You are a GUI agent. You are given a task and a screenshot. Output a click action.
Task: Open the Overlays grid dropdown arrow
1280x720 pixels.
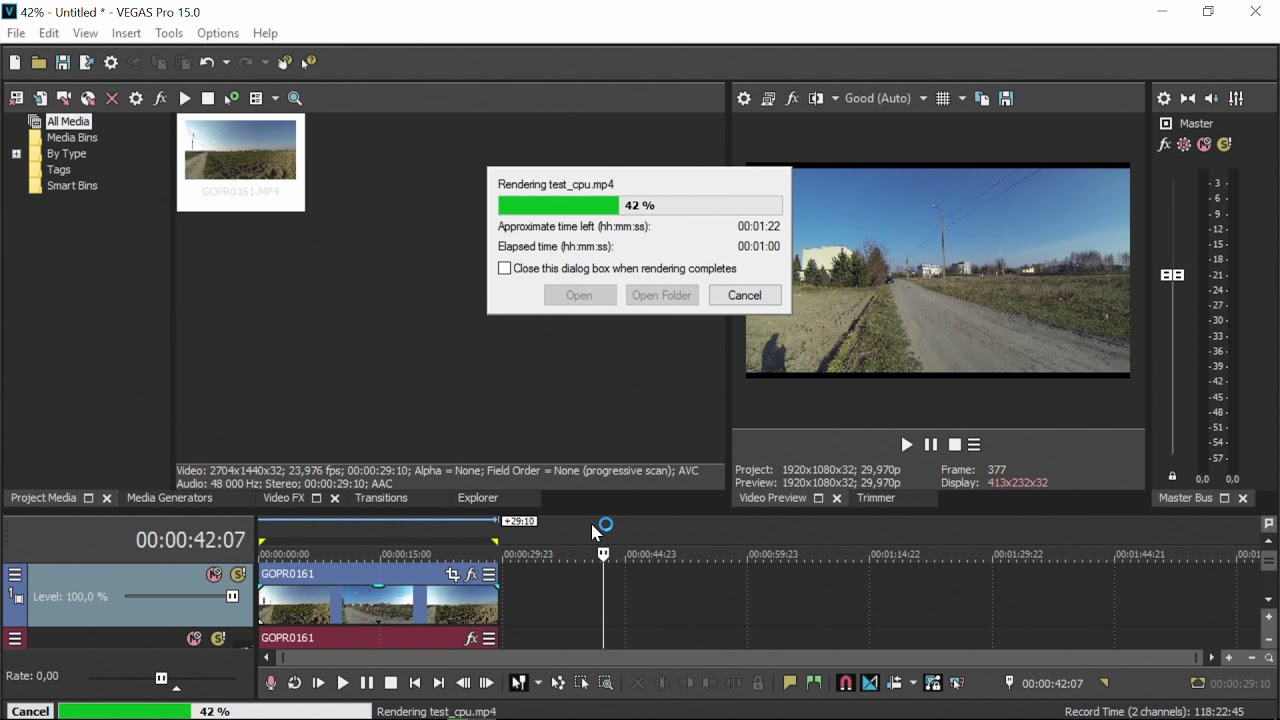[x=962, y=98]
